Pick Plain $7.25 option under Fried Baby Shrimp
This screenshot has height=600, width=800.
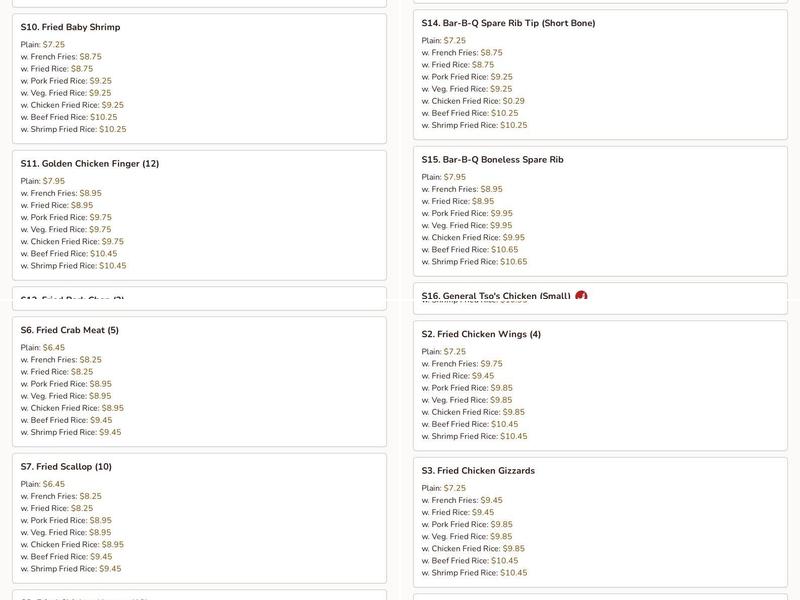point(43,44)
